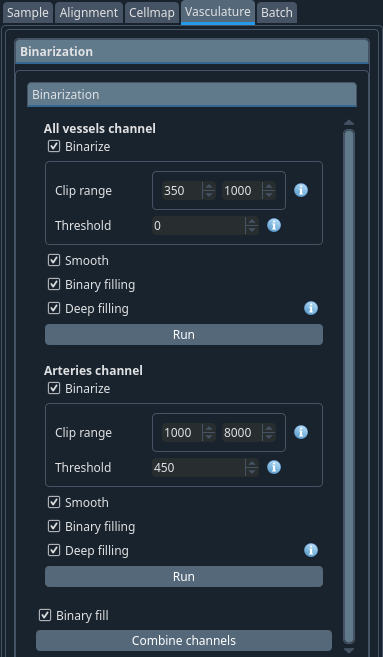Increment the Arteries Threshold spinner arrow
383x657 pixels.
point(251,463)
